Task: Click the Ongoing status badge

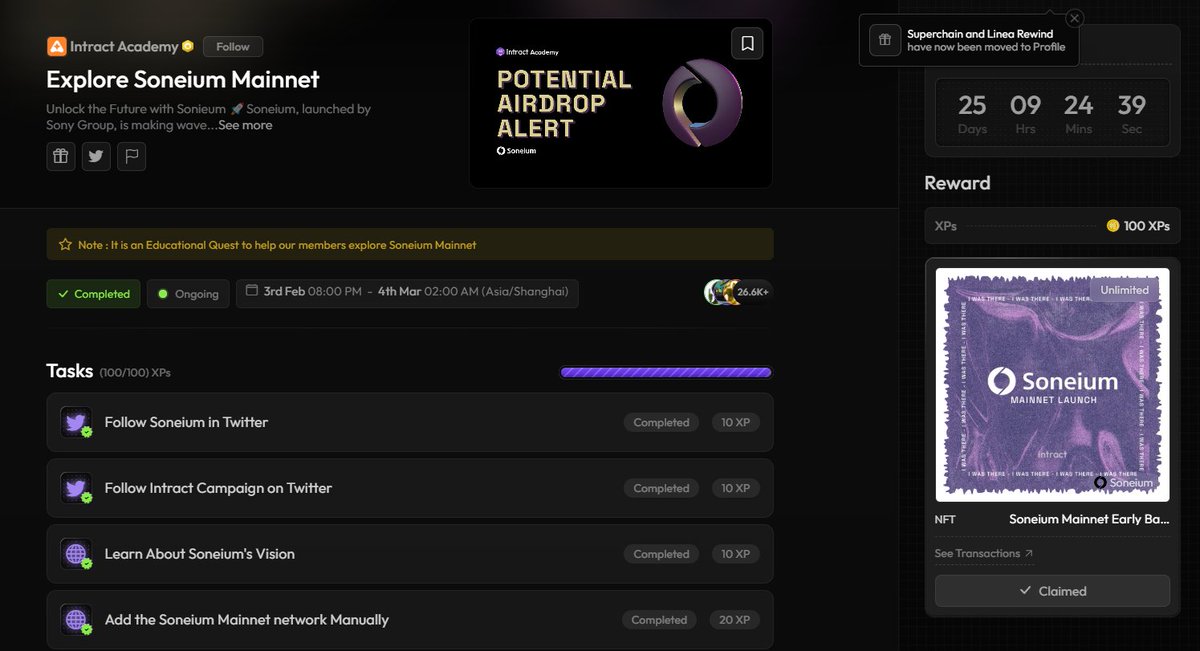Action: 188,294
